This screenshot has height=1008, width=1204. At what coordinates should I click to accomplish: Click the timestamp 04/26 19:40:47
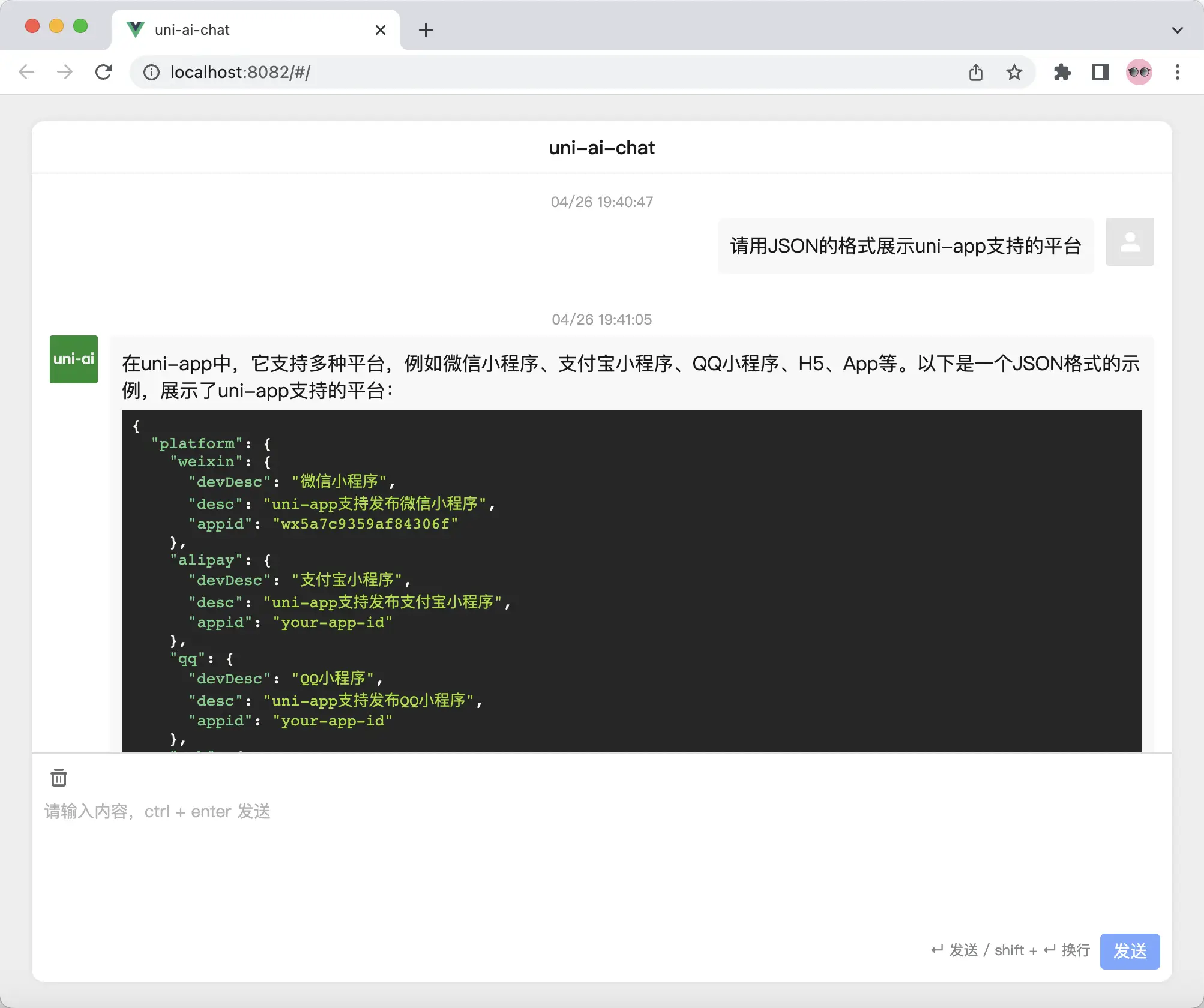pos(602,202)
